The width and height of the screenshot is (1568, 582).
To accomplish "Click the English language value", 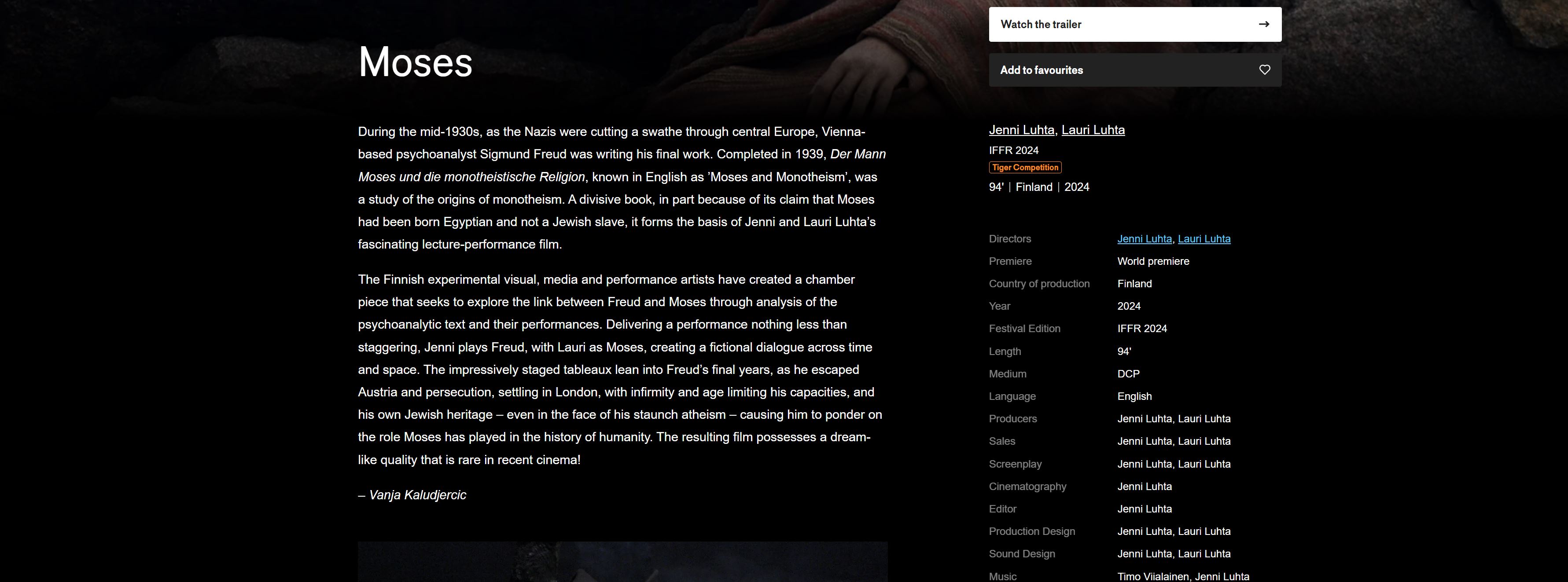I will point(1134,396).
